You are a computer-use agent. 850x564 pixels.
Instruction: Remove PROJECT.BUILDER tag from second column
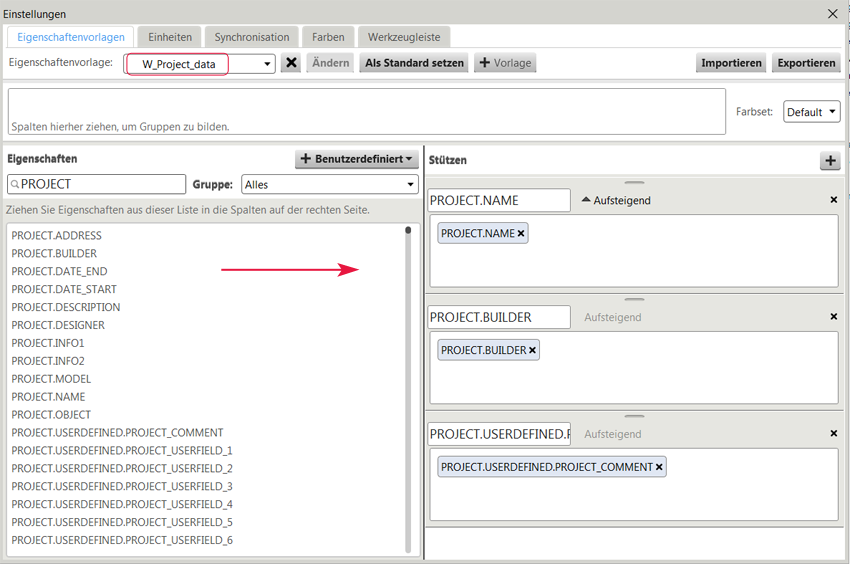[x=532, y=351]
